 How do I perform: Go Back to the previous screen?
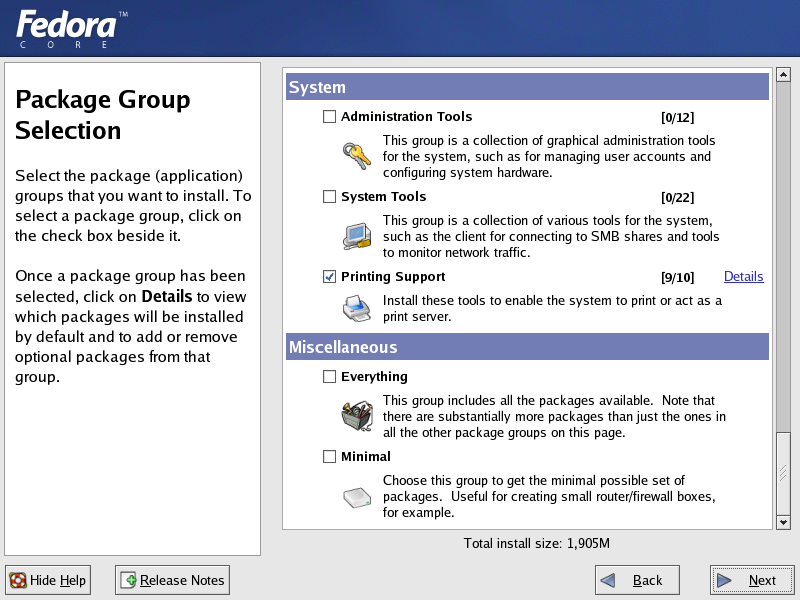click(x=637, y=580)
